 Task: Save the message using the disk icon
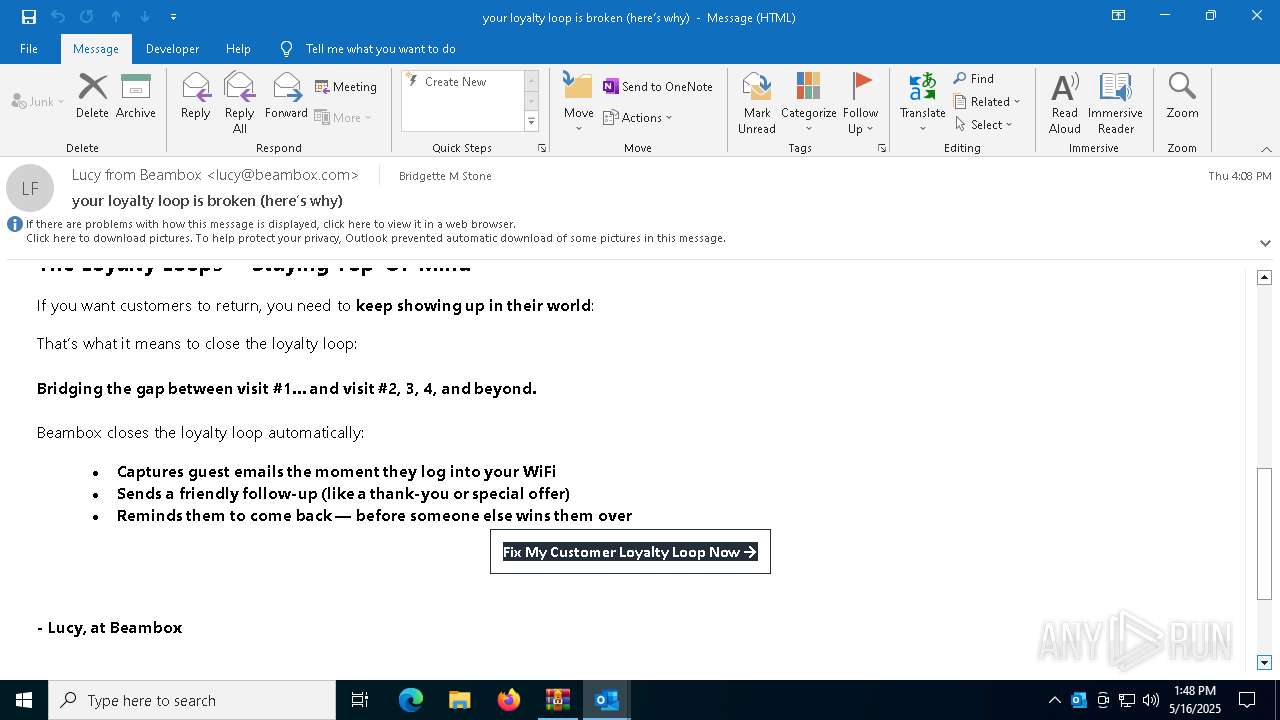click(29, 17)
